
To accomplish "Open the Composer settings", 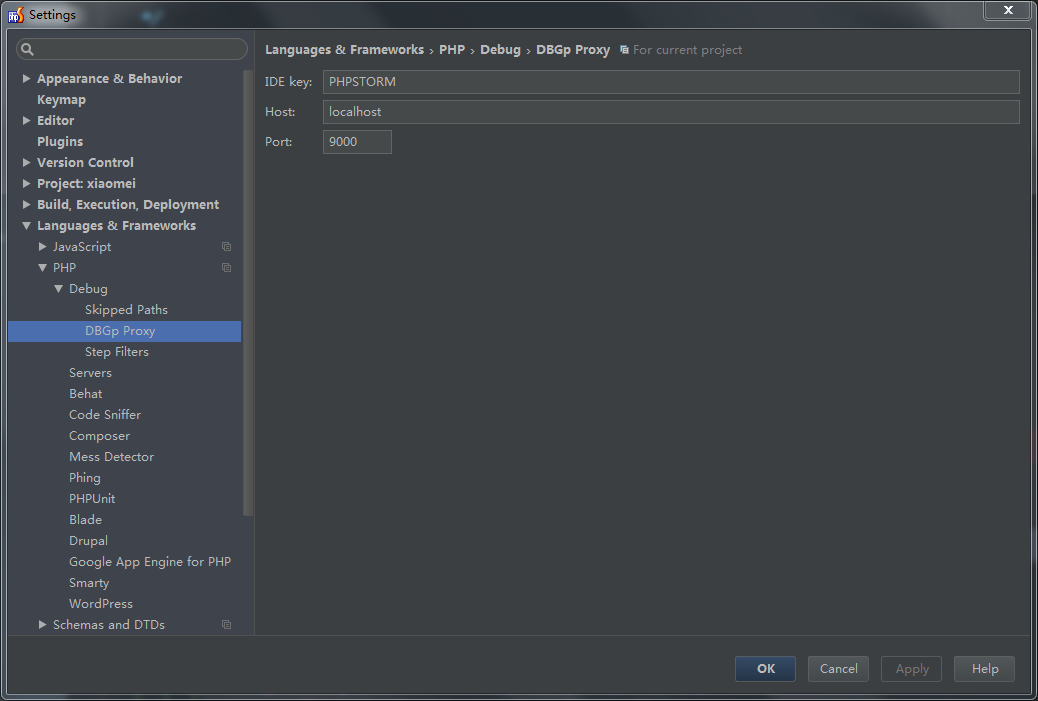I will 100,436.
